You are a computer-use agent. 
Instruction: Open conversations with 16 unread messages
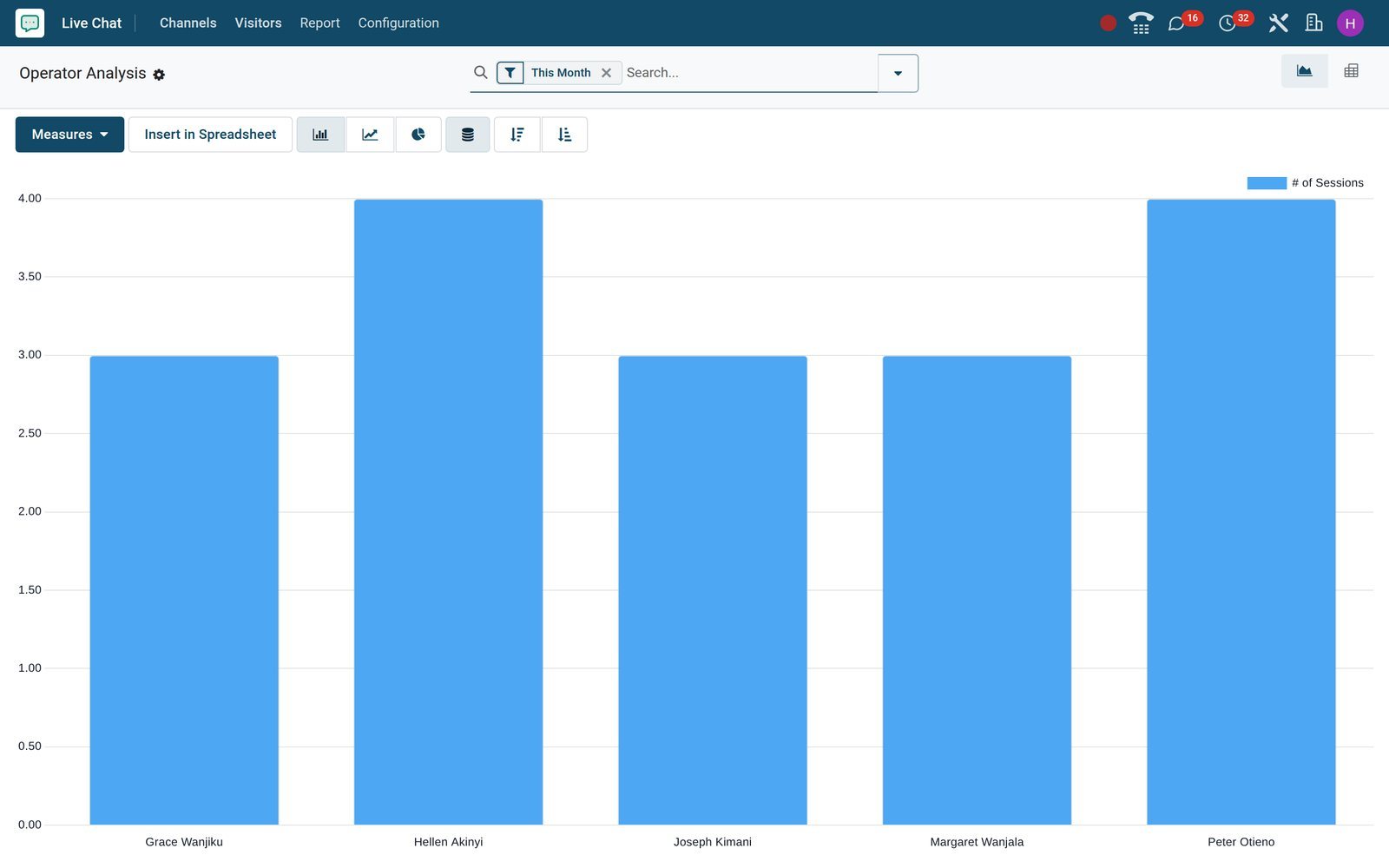click(1184, 22)
